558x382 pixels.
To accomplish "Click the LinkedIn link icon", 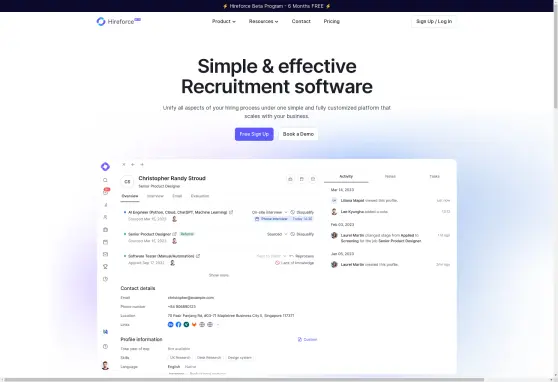I will (170, 325).
